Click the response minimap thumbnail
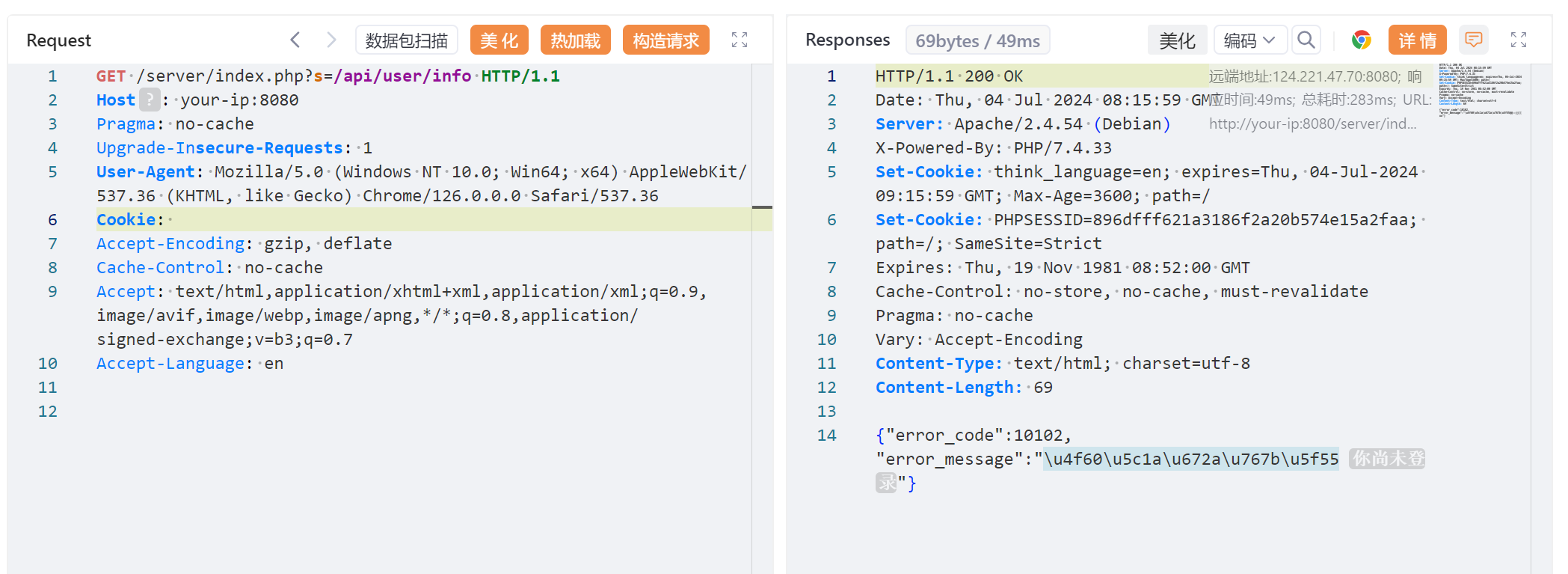1568x574 pixels. [x=1480, y=90]
